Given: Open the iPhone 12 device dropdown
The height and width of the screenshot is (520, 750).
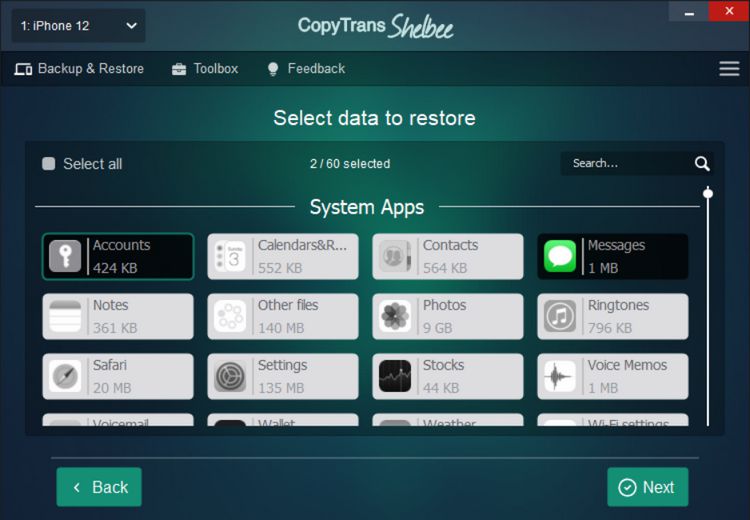Looking at the screenshot, I should (x=78, y=26).
